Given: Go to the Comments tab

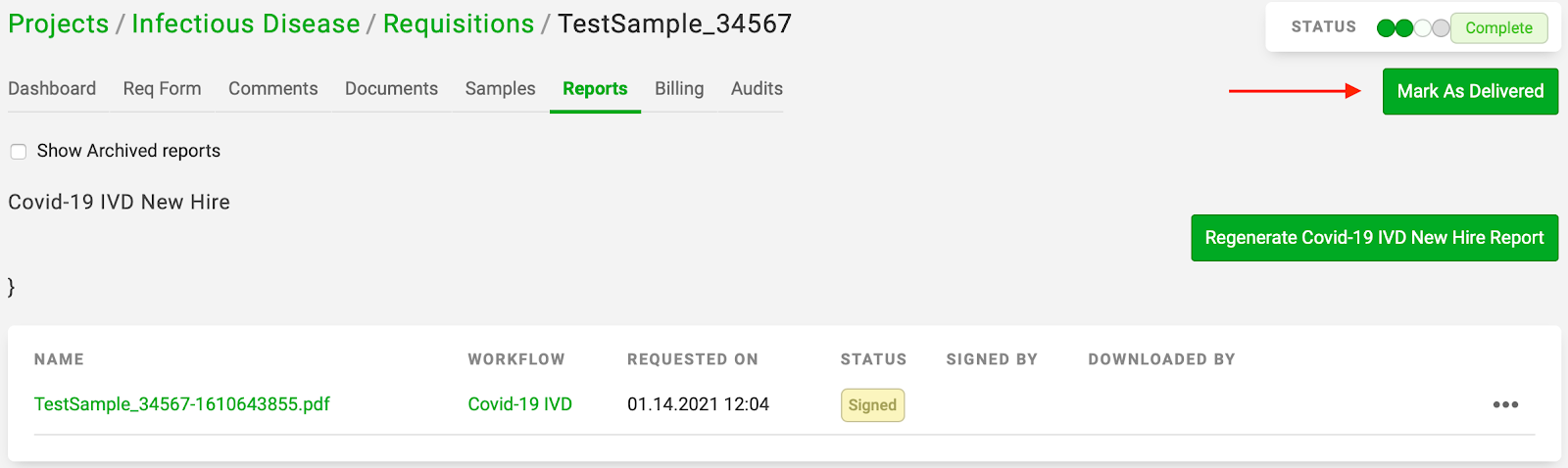Looking at the screenshot, I should click(x=273, y=88).
